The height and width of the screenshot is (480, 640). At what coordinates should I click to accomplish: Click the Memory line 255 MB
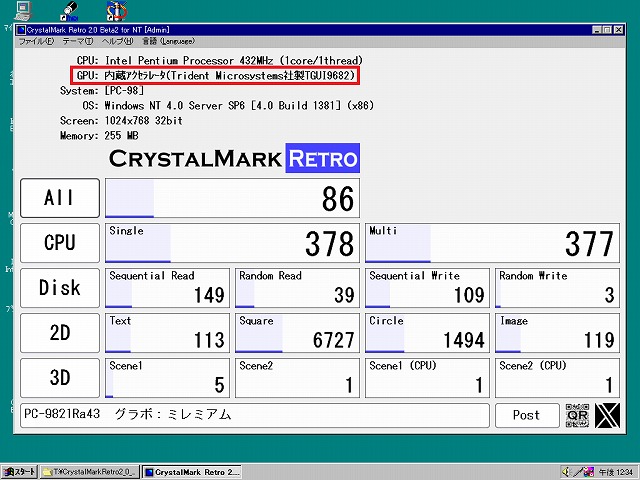[x=99, y=136]
